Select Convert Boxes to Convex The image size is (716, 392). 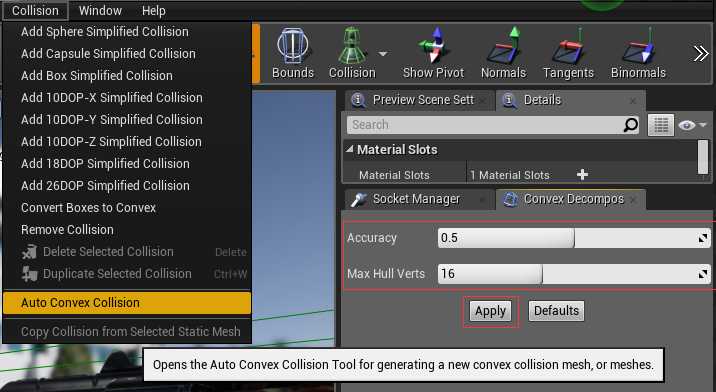point(127,207)
